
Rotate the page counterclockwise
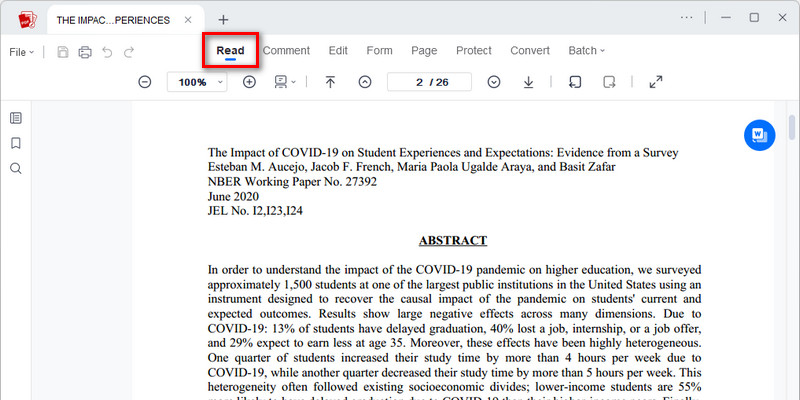click(575, 82)
